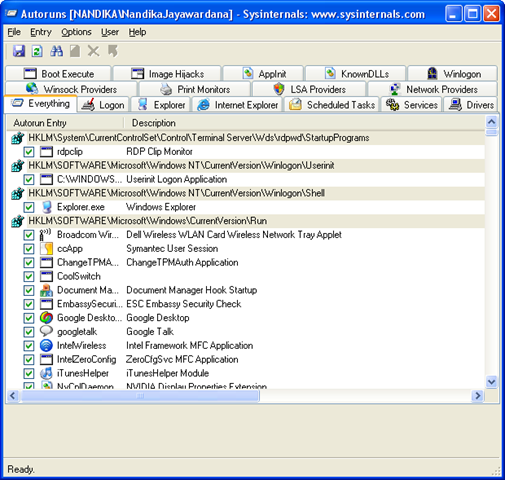Screen dimensions: 505x480
Task: Click the Google Desktop swirl icon
Action: [46, 318]
